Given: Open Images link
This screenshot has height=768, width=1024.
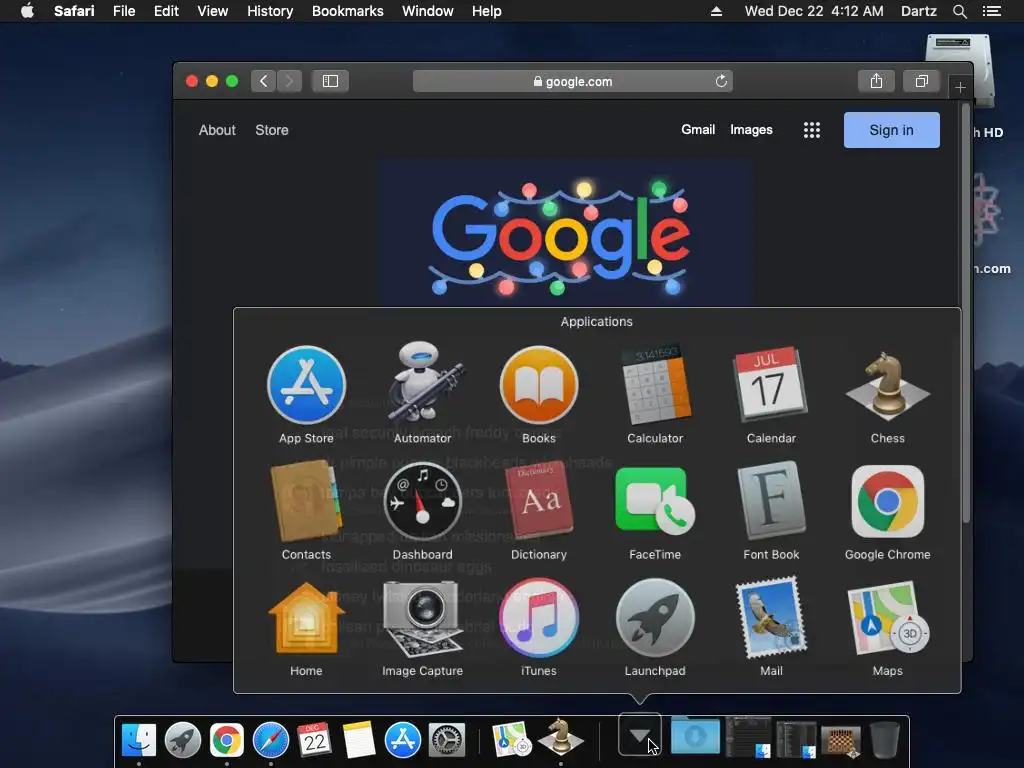Looking at the screenshot, I should click(751, 130).
